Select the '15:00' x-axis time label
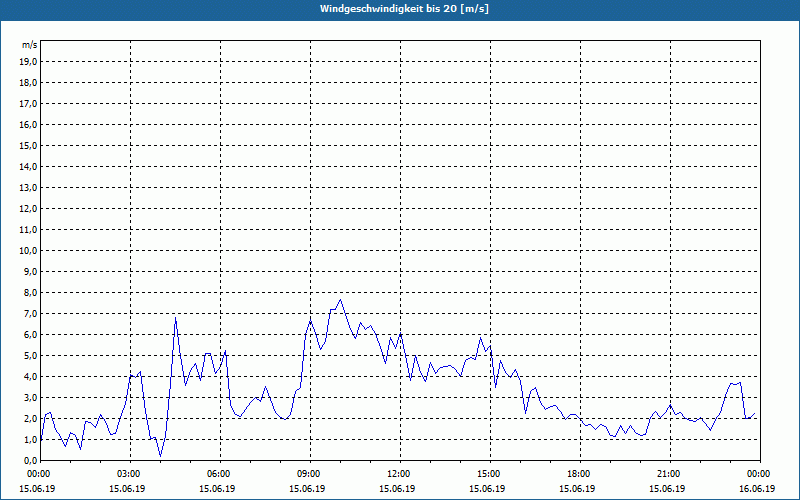Viewport: 800px width, 500px height. pyautogui.click(x=490, y=474)
